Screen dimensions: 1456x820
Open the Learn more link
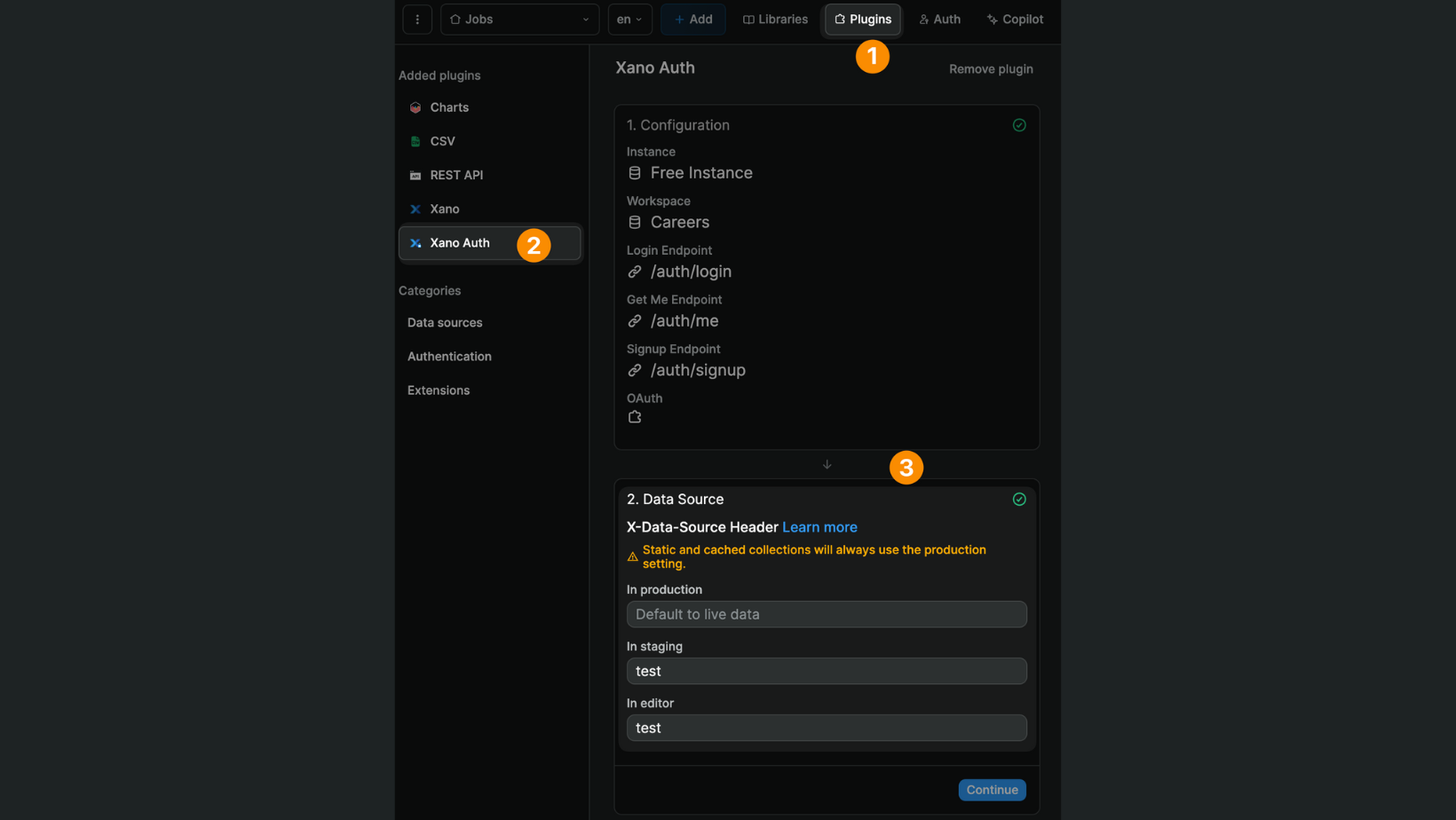(x=819, y=526)
